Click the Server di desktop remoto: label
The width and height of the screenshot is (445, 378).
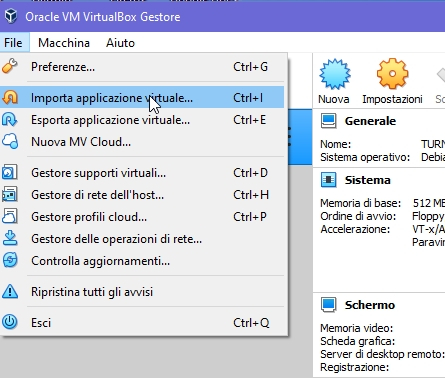(x=382, y=354)
